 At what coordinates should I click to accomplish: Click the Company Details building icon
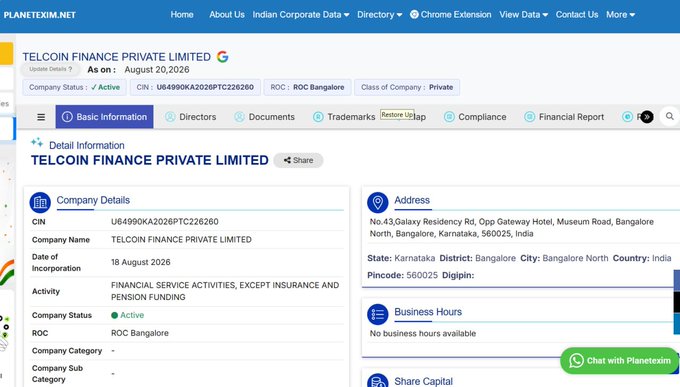coord(40,202)
